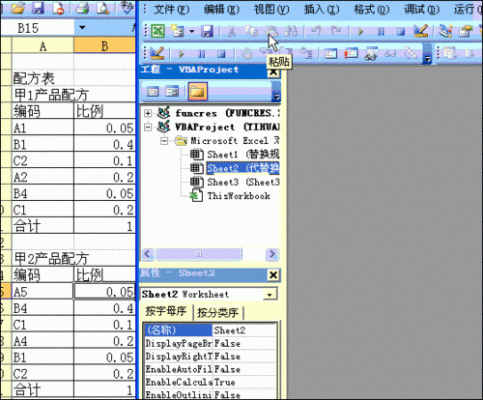
Task: Toggle breakpoint with the hand icon
Action: click(247, 53)
